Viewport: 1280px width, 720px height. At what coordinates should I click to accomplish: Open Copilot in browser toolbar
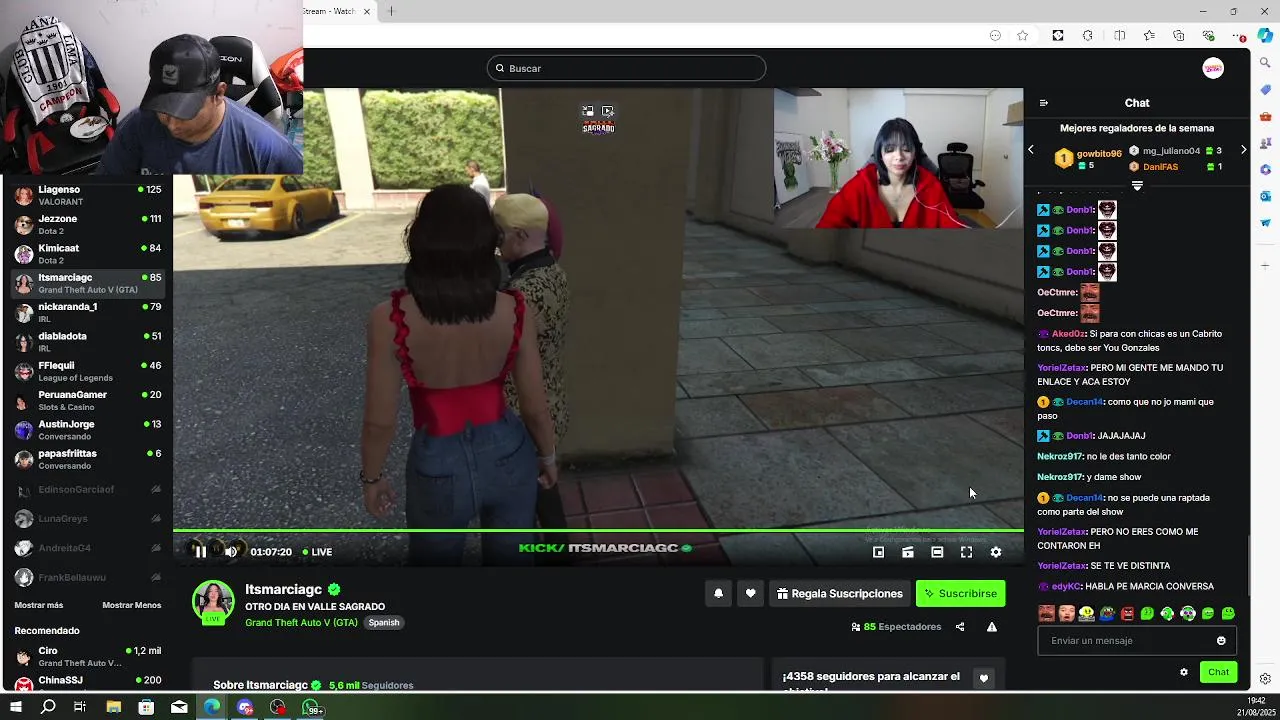(x=1265, y=35)
